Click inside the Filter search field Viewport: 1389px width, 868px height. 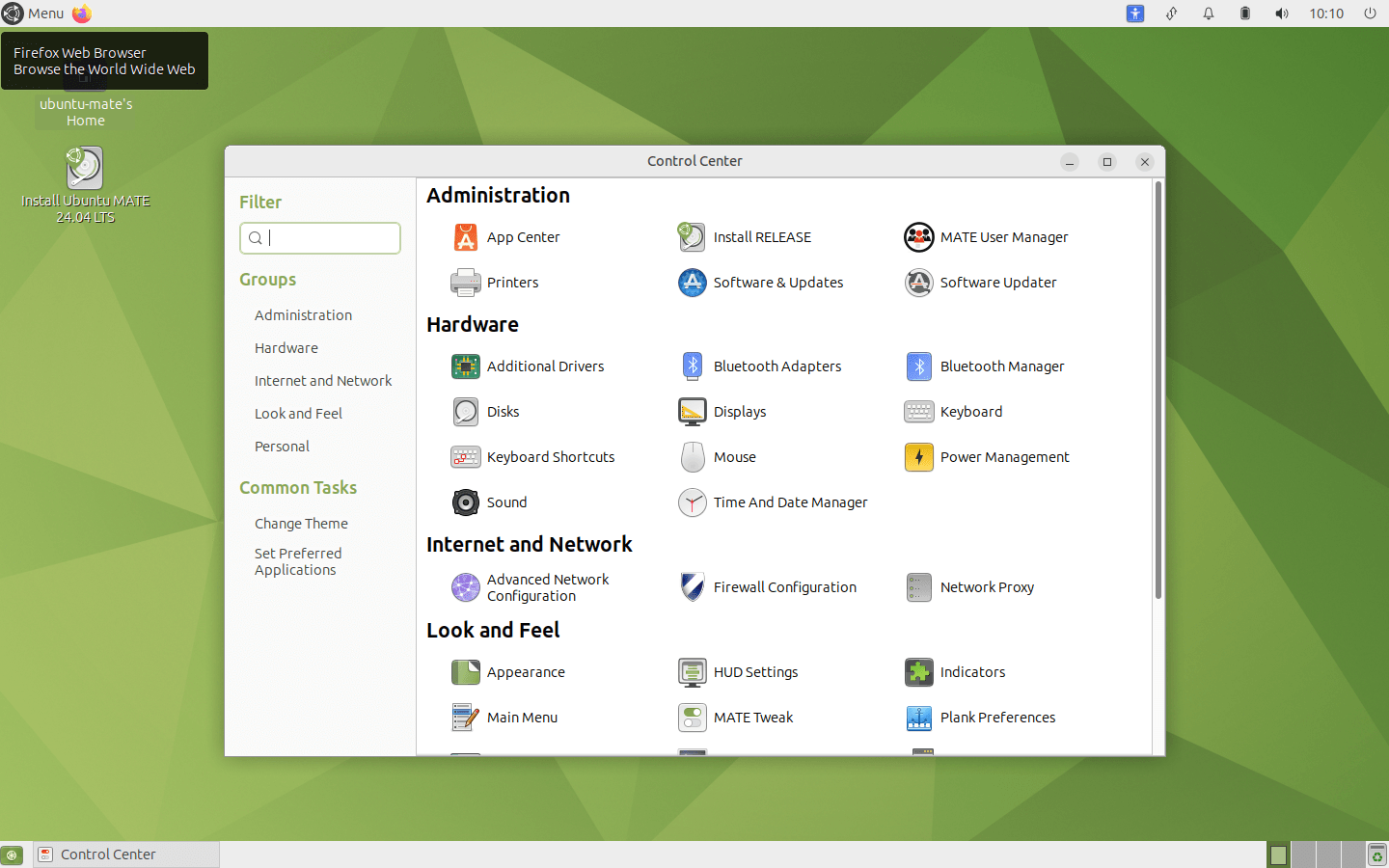click(x=320, y=238)
